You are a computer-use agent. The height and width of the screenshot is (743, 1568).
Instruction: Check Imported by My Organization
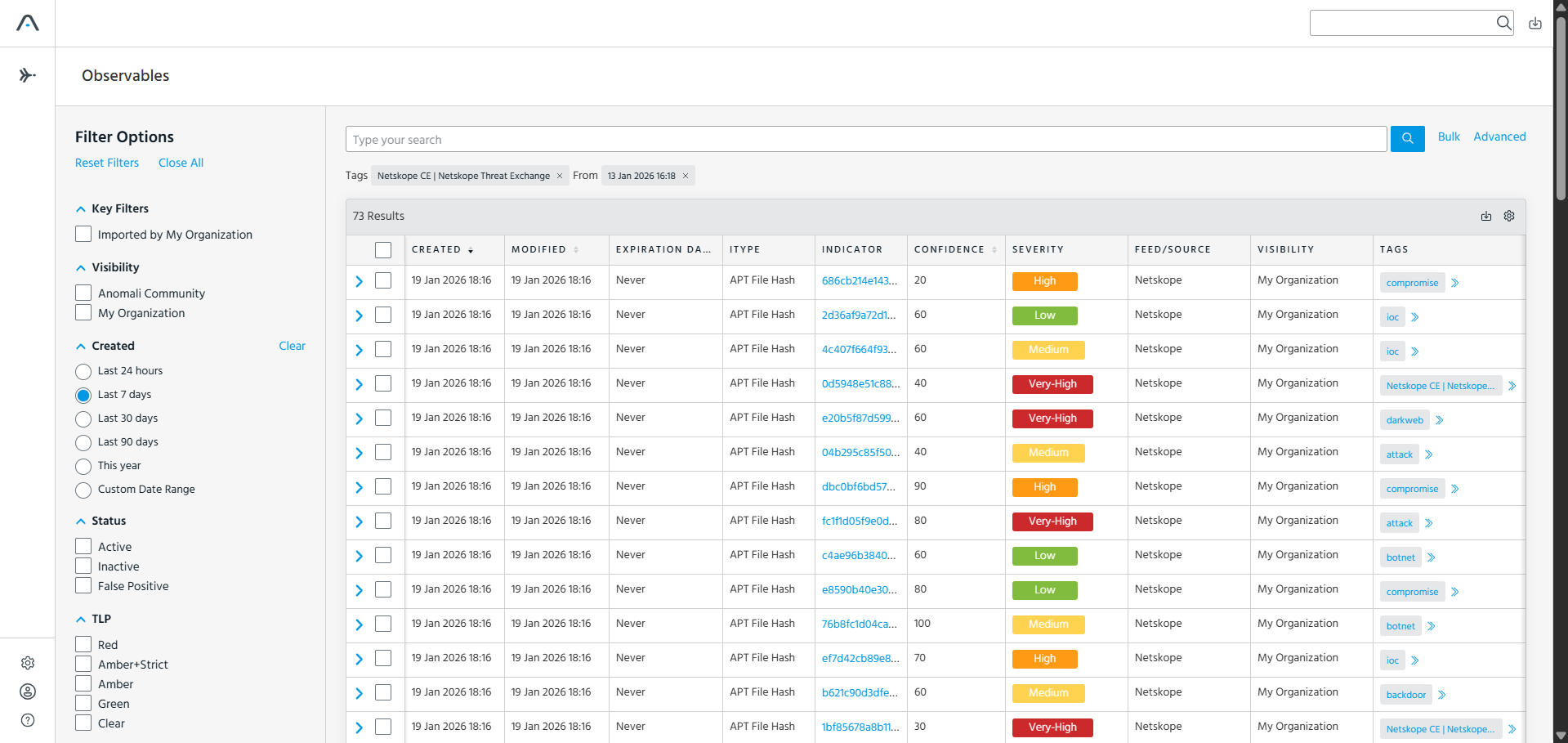click(x=83, y=234)
